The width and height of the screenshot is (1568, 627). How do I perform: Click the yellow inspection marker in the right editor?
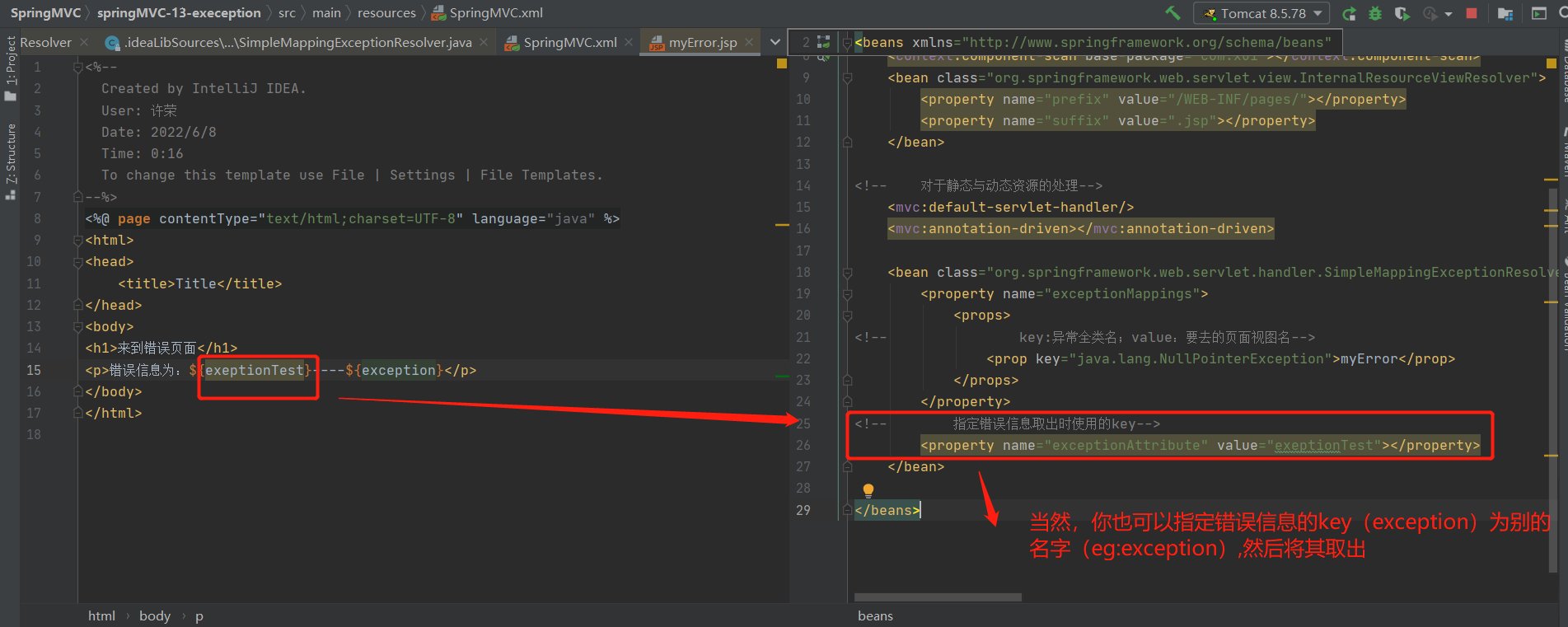point(1552,63)
